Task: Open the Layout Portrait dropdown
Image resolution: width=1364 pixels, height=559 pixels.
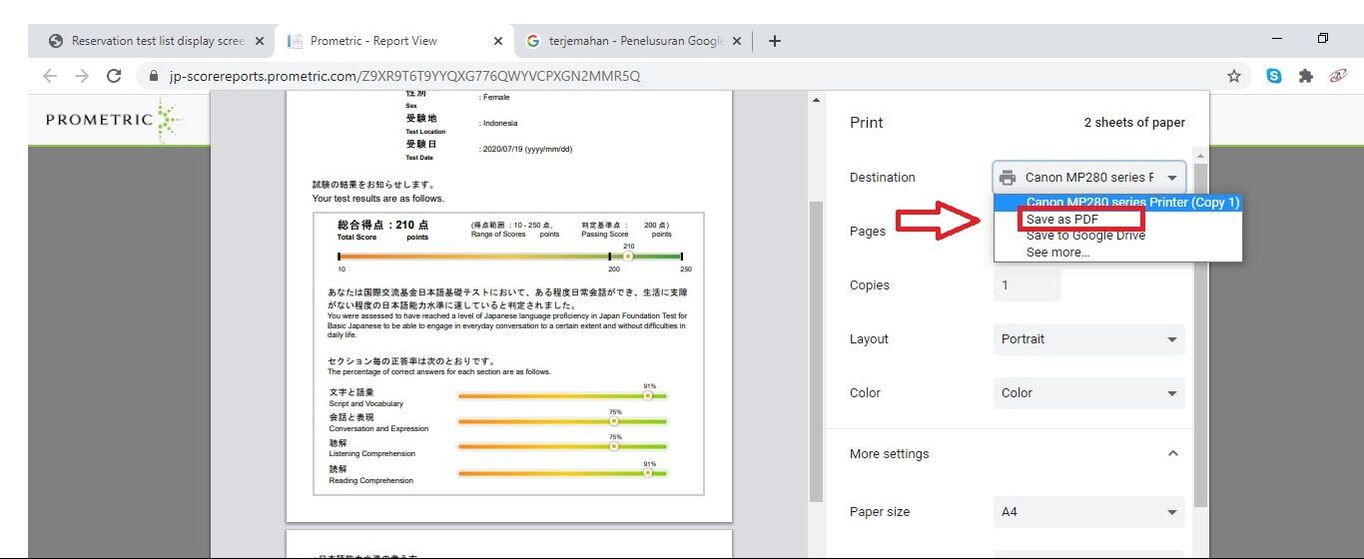Action: pyautogui.click(x=1089, y=339)
